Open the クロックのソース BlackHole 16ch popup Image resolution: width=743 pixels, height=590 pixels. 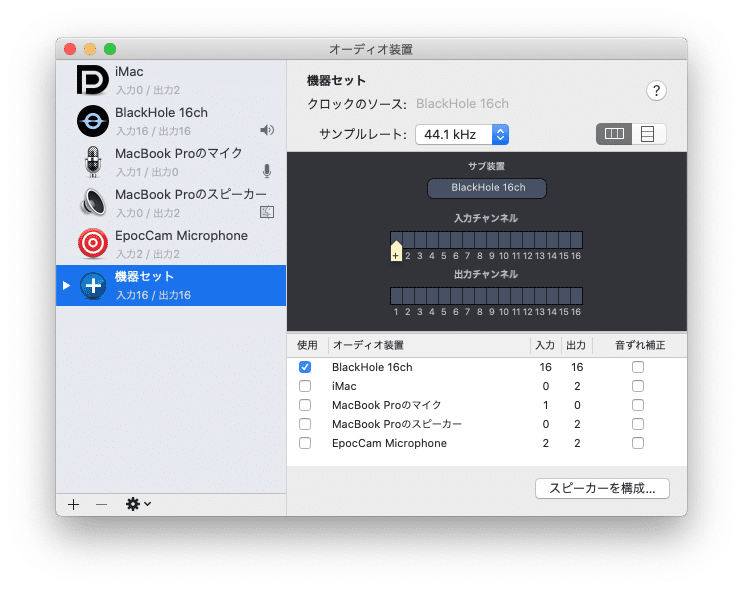[462, 103]
